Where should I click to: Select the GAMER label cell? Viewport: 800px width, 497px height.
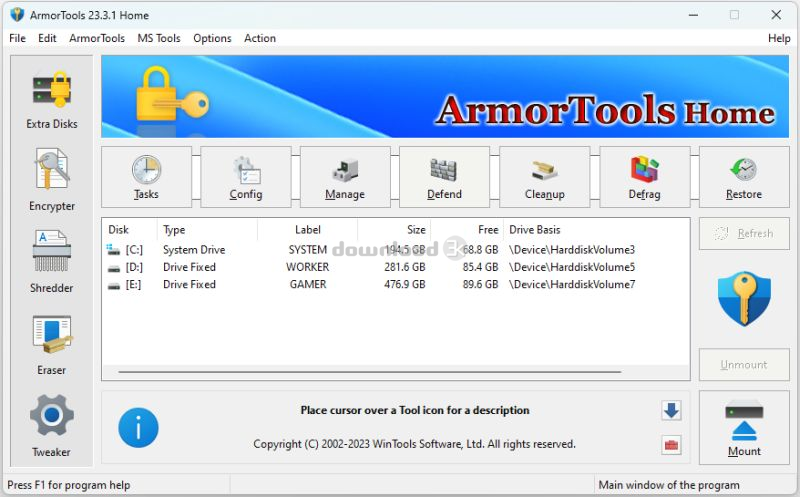click(x=308, y=284)
